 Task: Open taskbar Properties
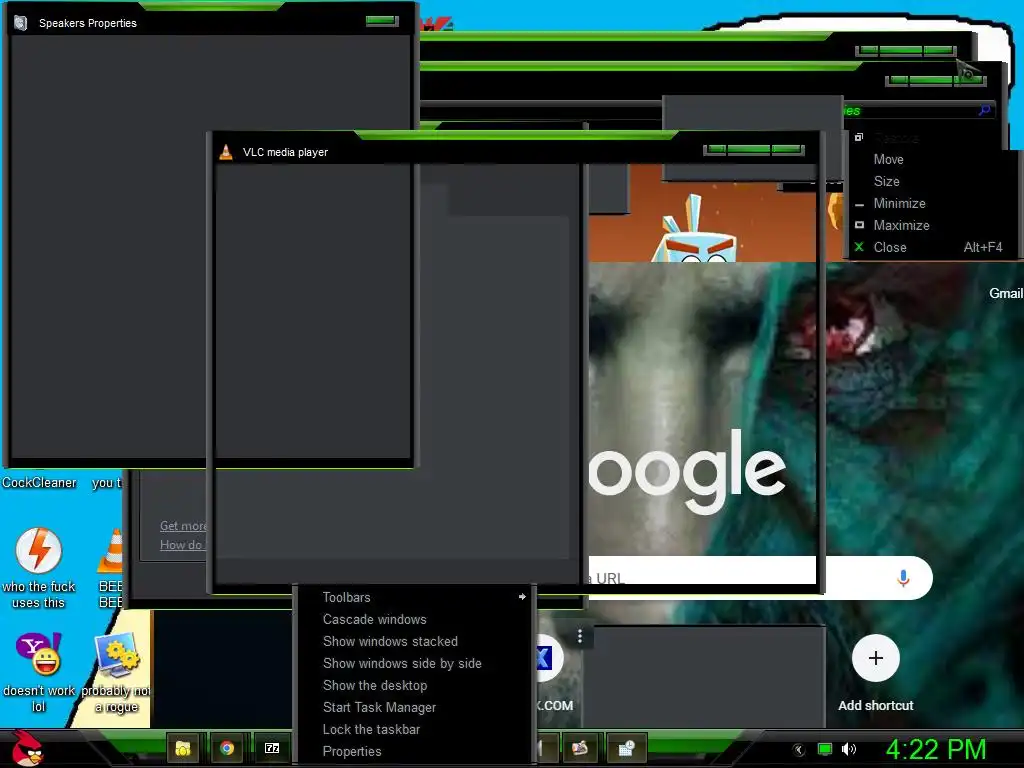point(416,752)
